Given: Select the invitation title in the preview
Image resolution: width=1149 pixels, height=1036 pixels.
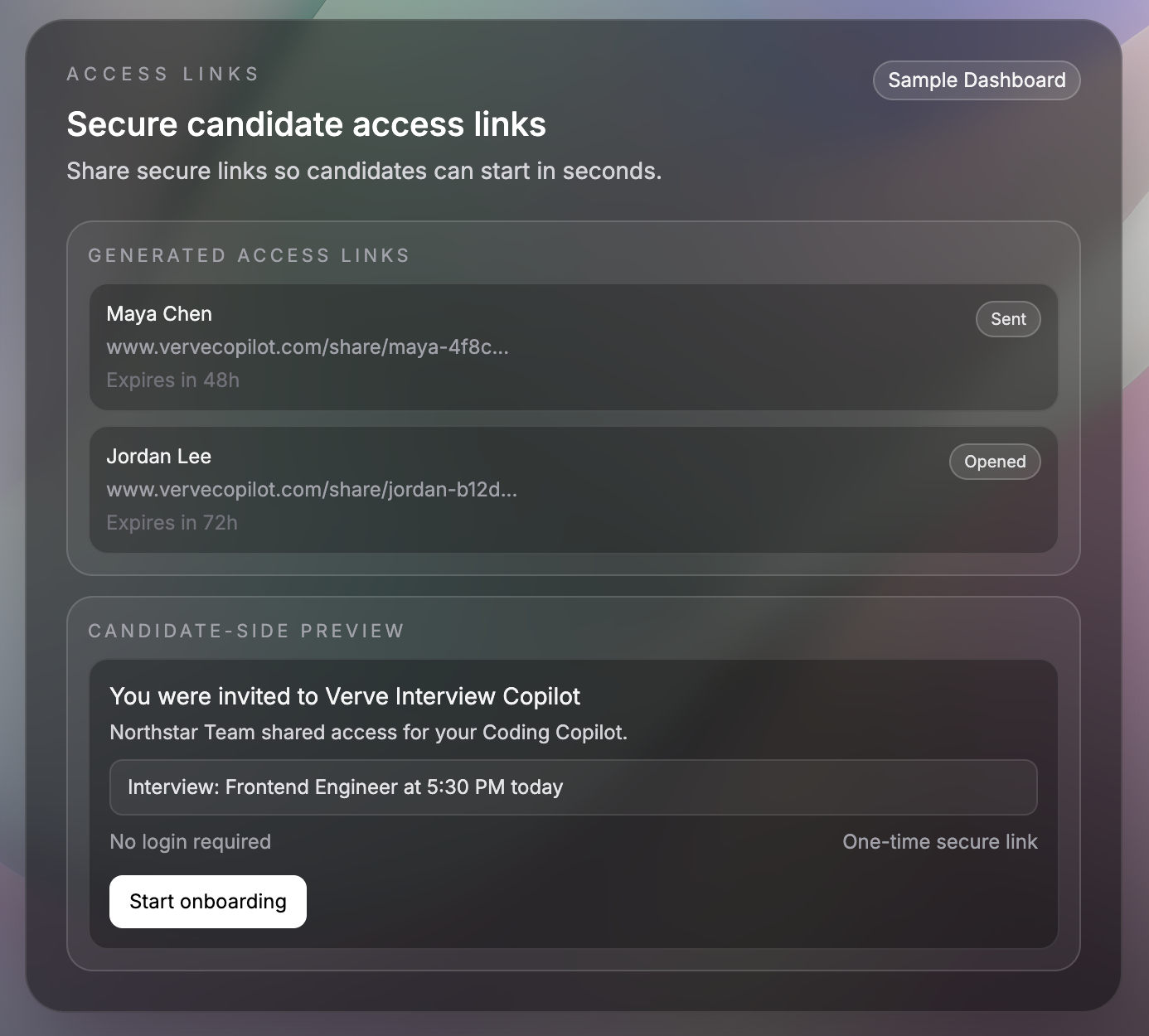Looking at the screenshot, I should click(x=345, y=696).
